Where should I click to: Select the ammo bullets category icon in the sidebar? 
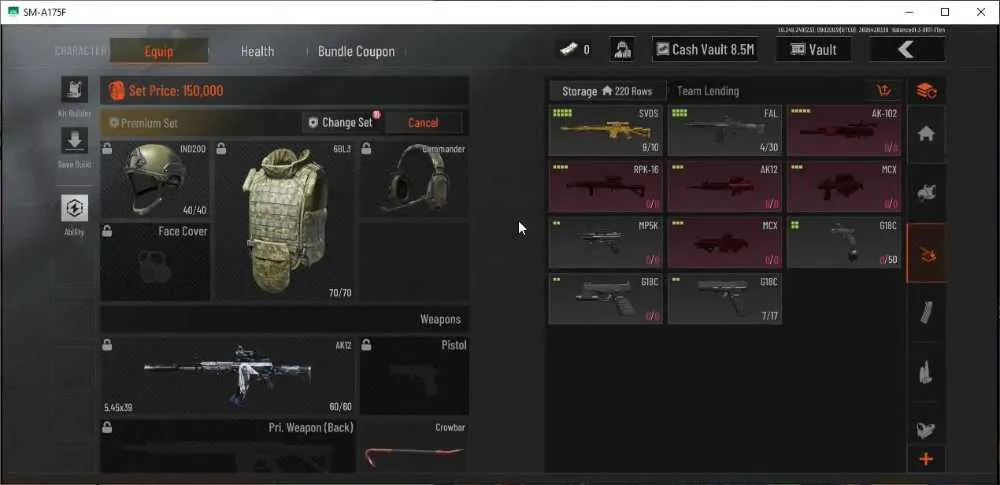click(926, 371)
